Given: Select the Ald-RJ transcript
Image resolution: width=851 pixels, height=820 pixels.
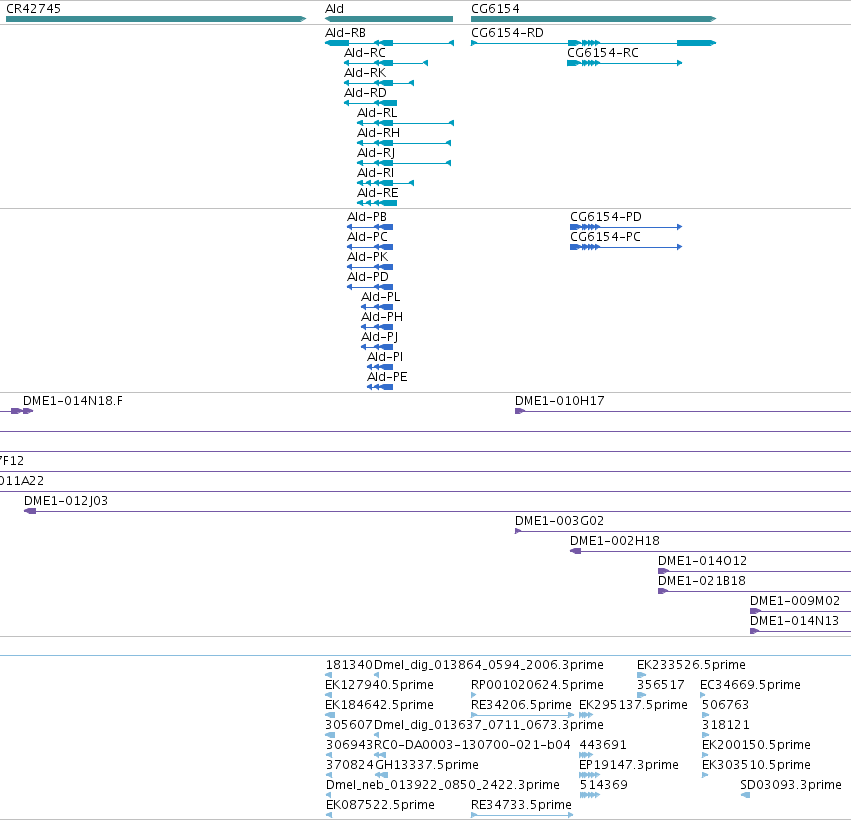Looking at the screenshot, I should (403, 163).
